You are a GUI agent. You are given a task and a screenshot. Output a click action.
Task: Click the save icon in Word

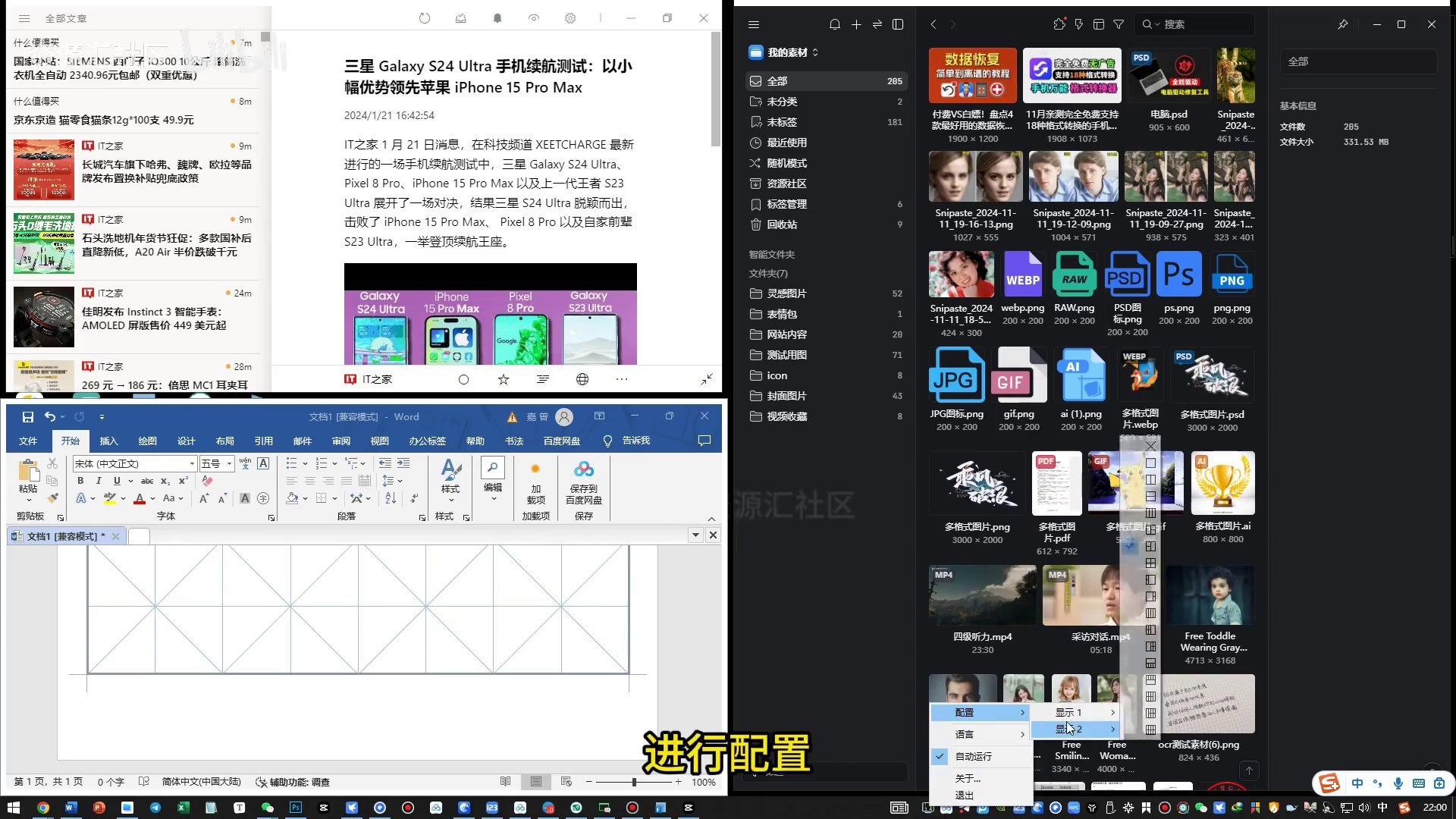pos(28,416)
